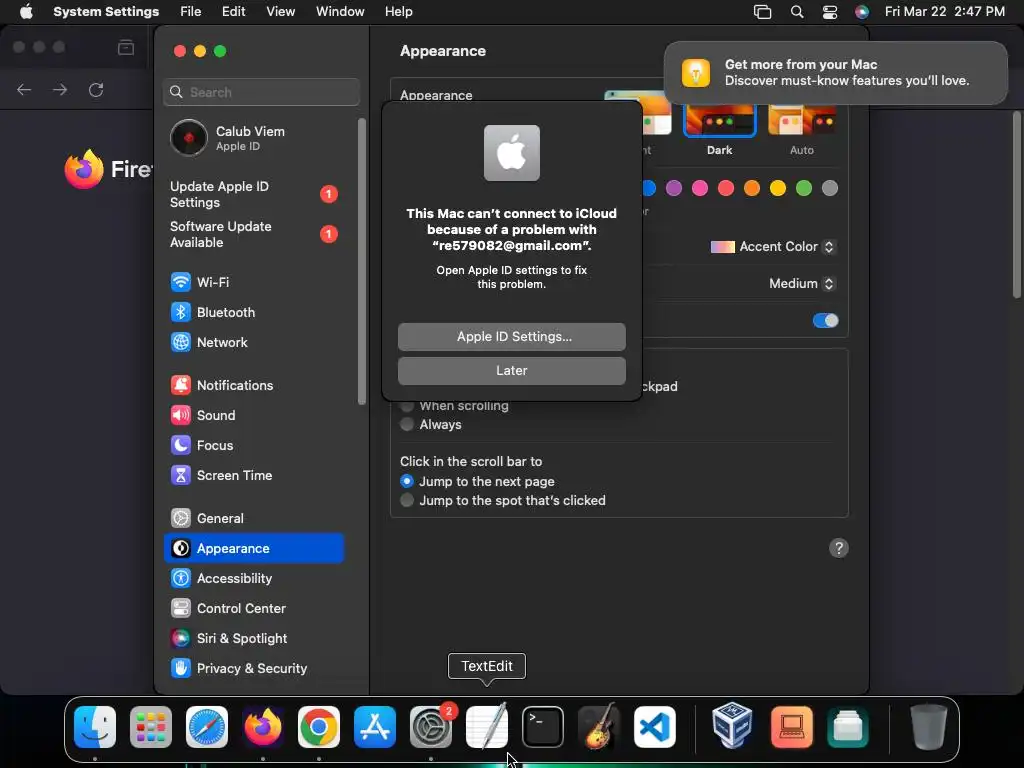1024x768 pixels.
Task: Select the Auto appearance thumbnail
Action: (x=801, y=120)
